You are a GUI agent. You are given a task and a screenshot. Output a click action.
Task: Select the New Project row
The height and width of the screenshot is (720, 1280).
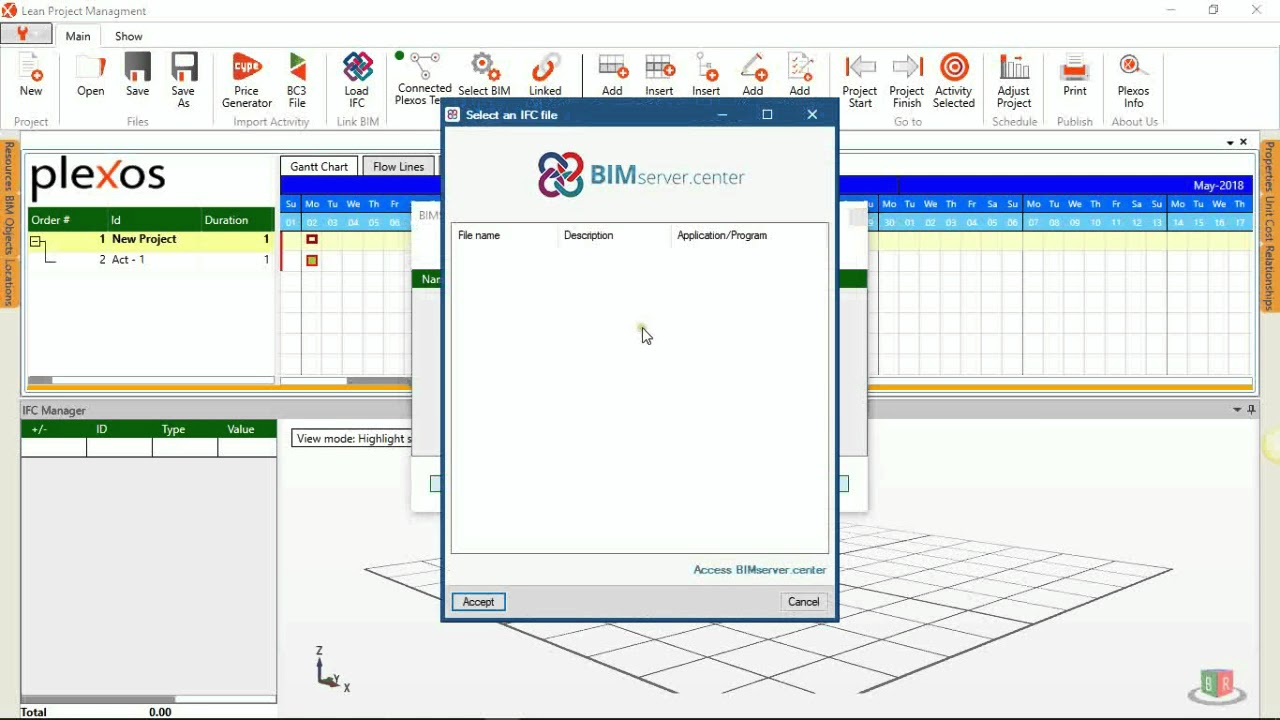tap(150, 240)
